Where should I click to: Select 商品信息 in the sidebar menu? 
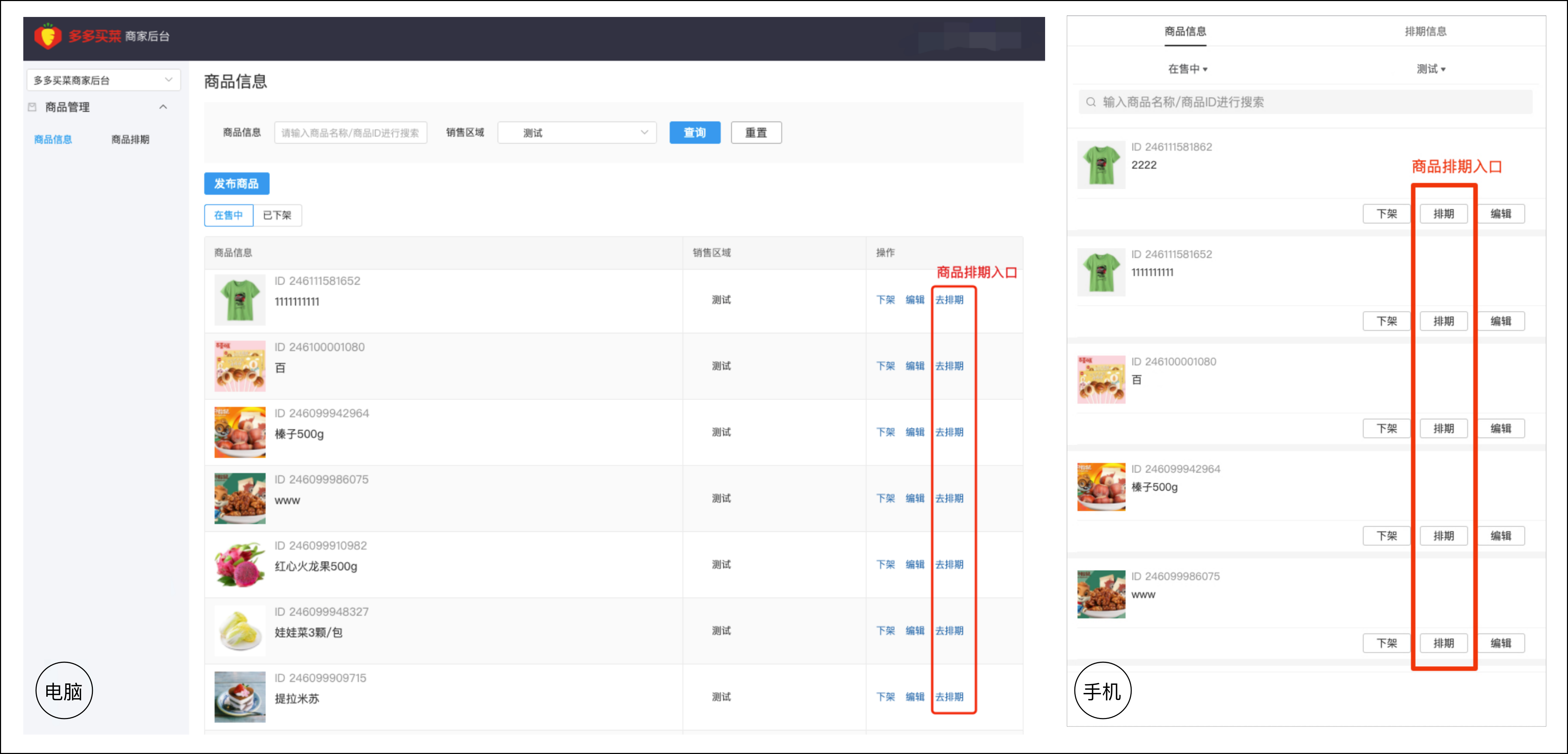tap(53, 139)
